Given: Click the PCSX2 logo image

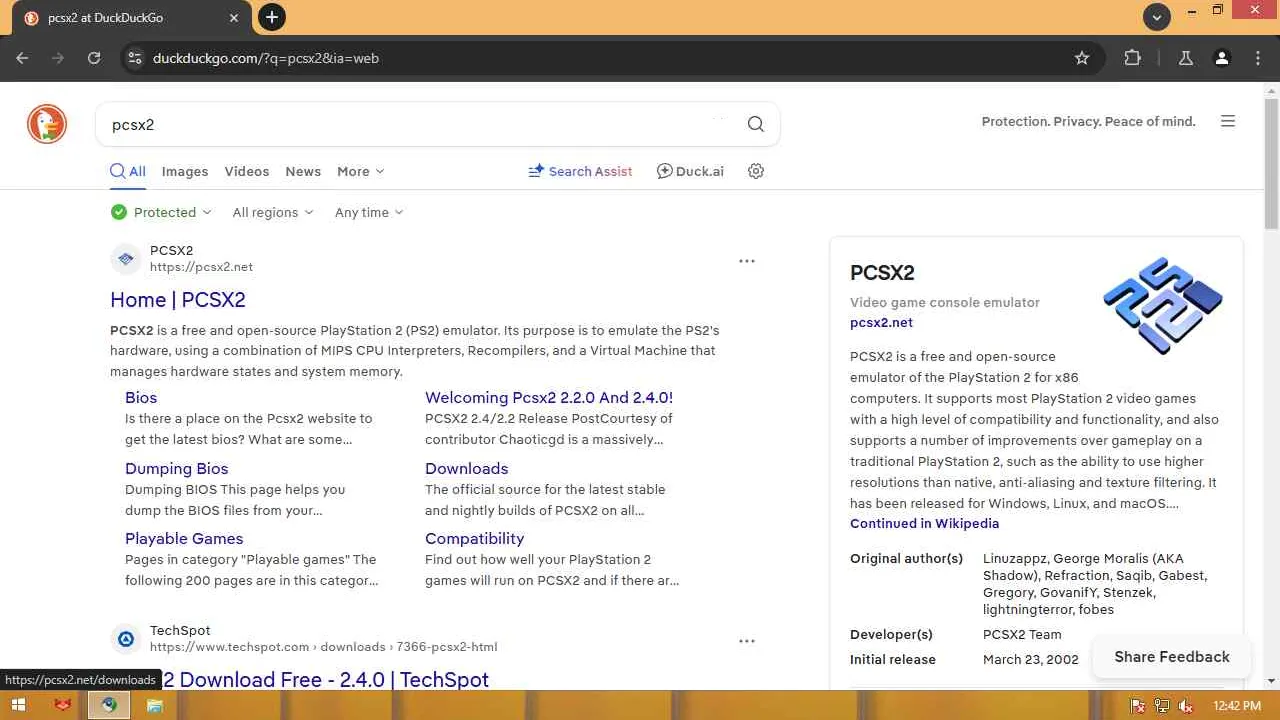Looking at the screenshot, I should pyautogui.click(x=1163, y=307).
